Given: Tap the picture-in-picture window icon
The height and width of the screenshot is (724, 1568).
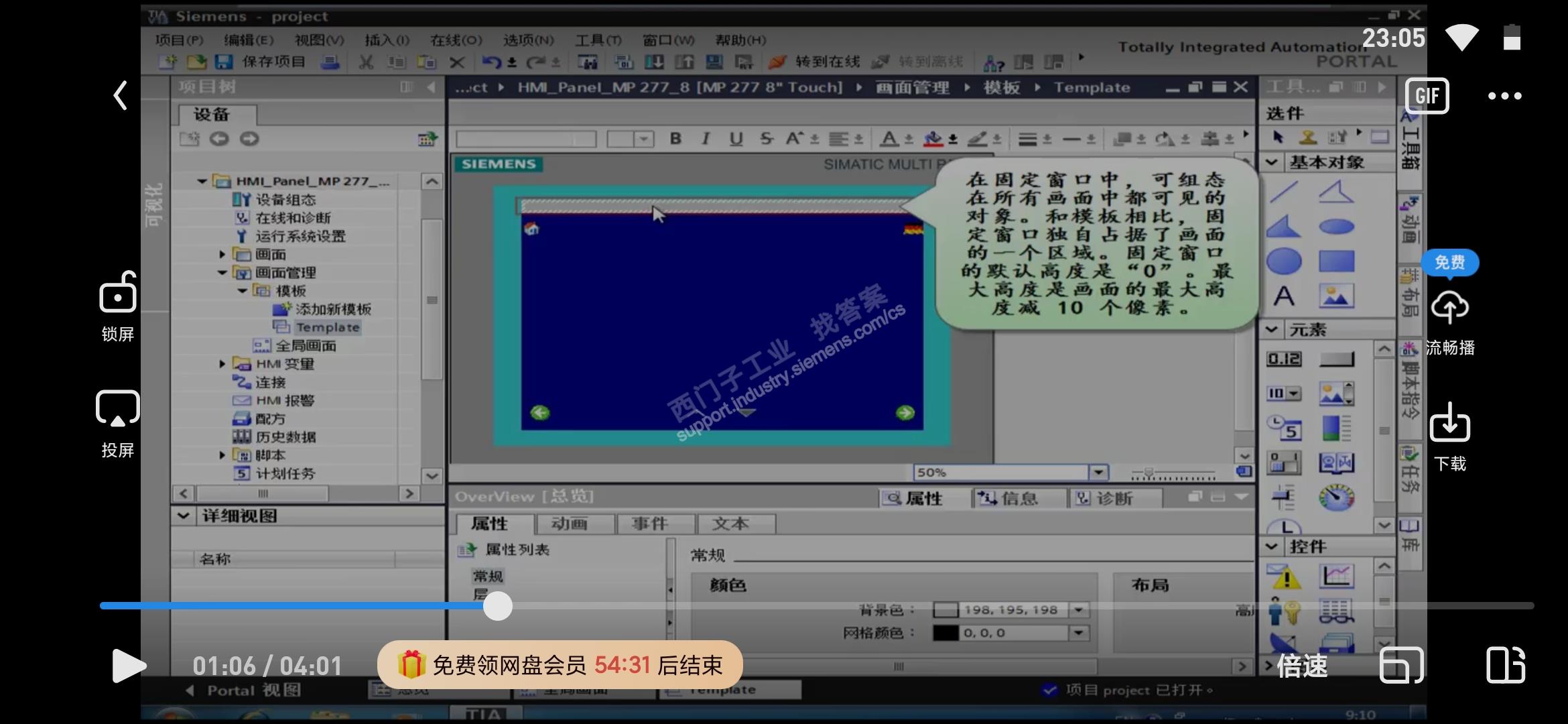Looking at the screenshot, I should pyautogui.click(x=1401, y=666).
